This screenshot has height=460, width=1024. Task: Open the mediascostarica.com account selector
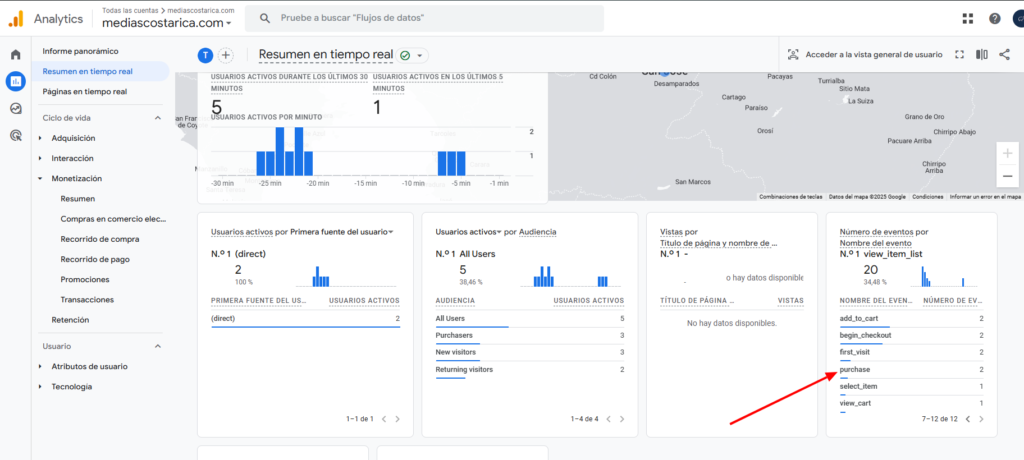pos(168,22)
